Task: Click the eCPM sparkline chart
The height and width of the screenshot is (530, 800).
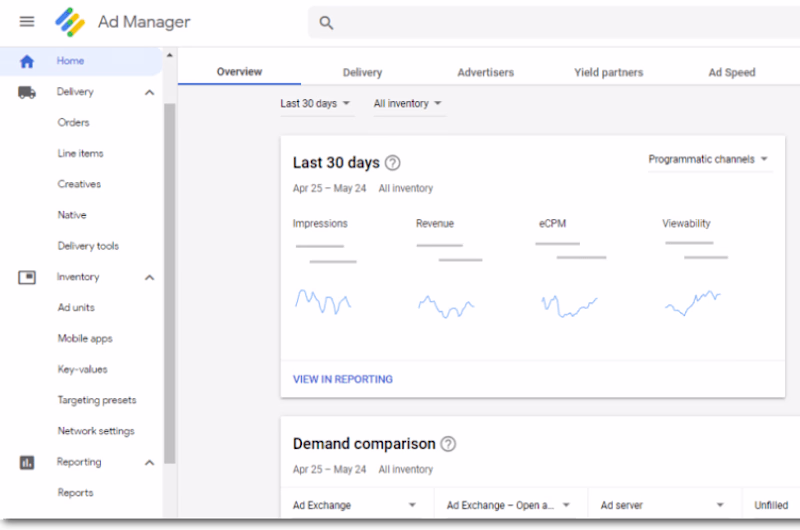Action: point(569,306)
